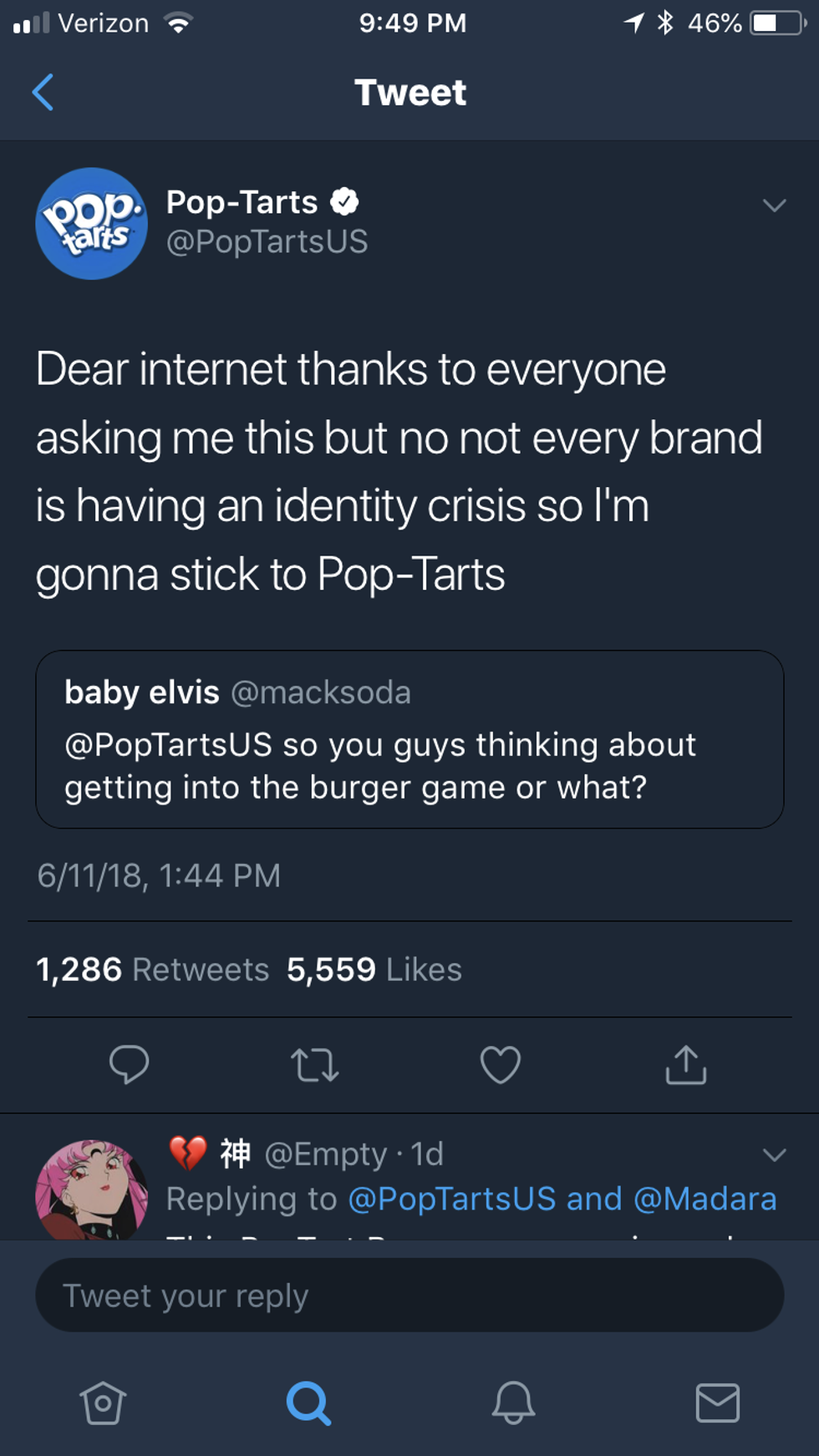Open the quoted baby elvis tweet
Screen dimensions: 819x1456
click(409, 739)
